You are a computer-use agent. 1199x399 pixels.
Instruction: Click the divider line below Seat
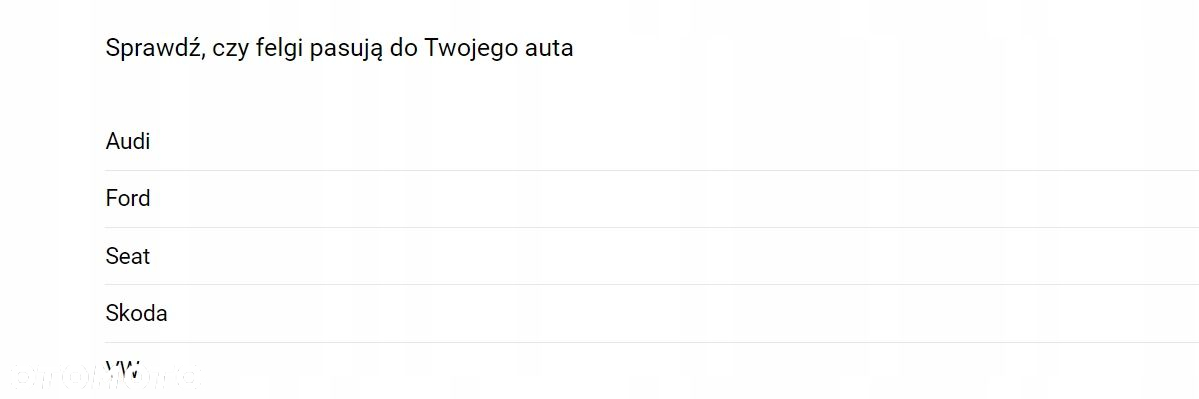pos(651,285)
